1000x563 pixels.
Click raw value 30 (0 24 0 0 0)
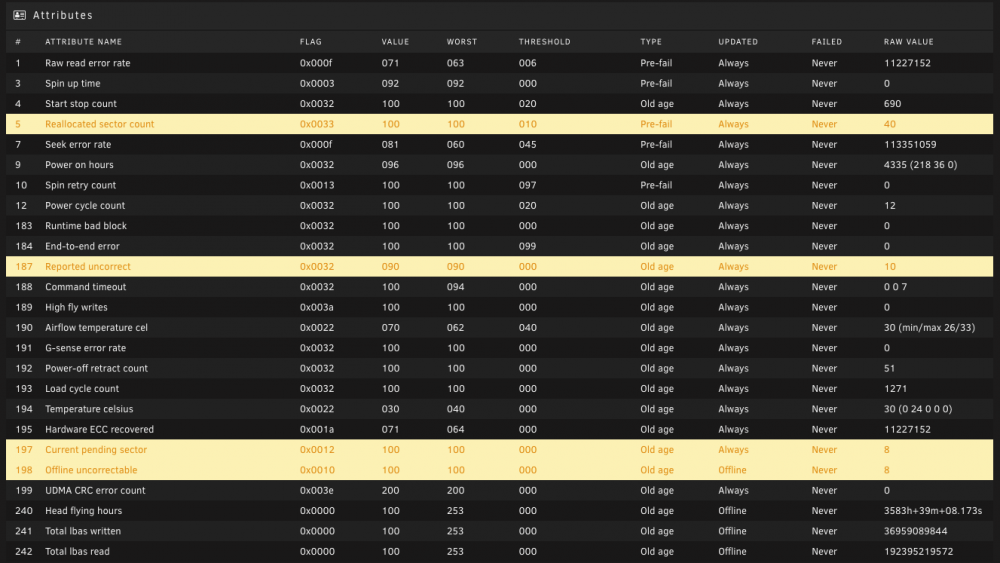point(918,409)
